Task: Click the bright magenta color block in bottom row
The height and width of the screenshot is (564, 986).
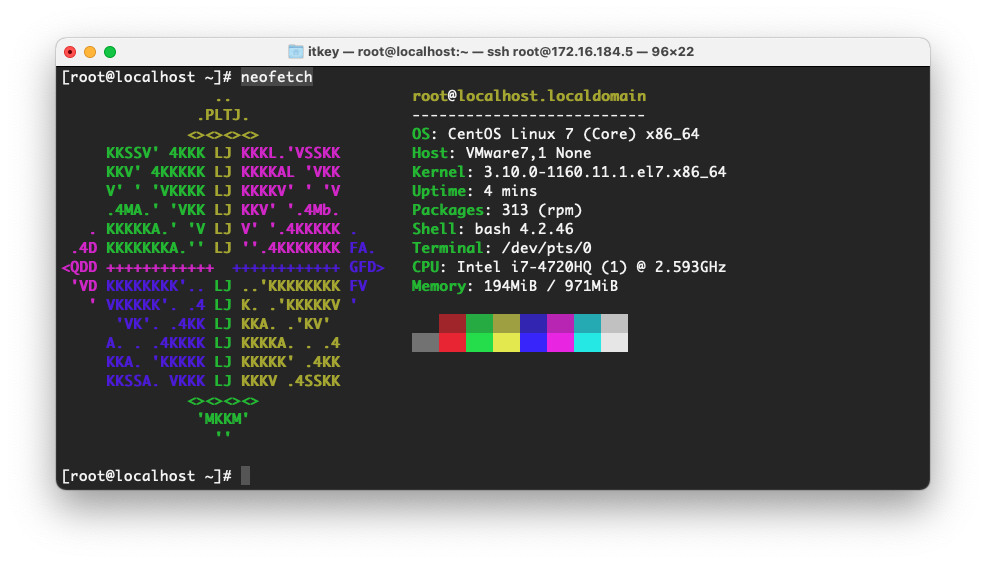Action: click(560, 342)
